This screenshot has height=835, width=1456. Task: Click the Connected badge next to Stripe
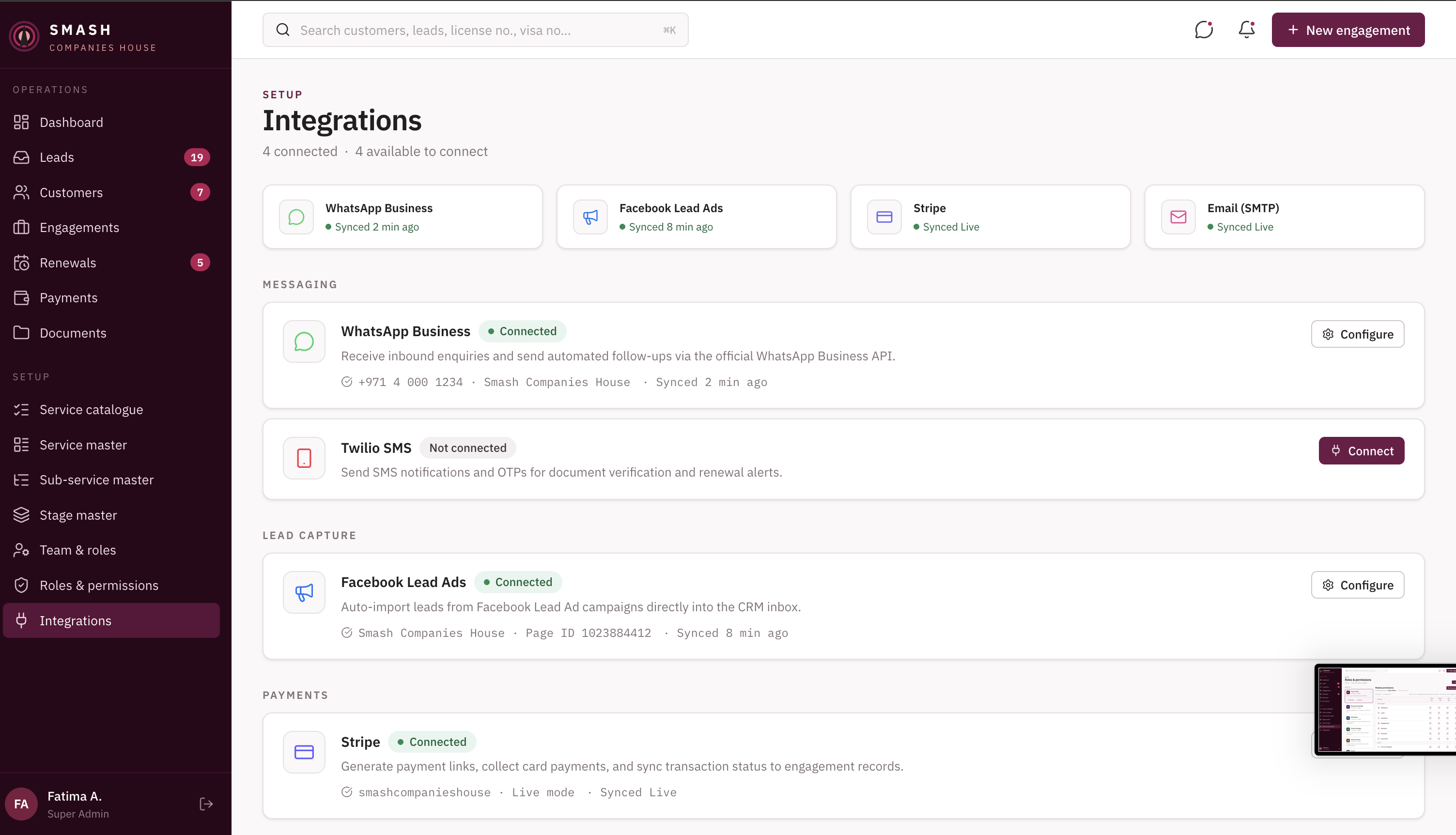tap(432, 742)
